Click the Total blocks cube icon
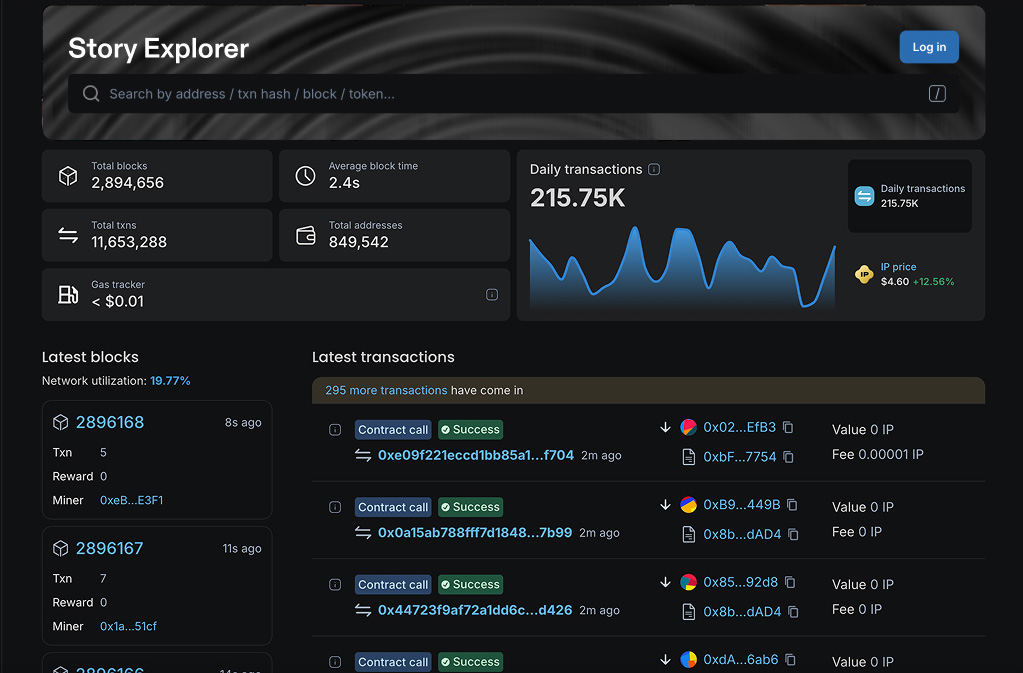The height and width of the screenshot is (673, 1023). pos(68,176)
